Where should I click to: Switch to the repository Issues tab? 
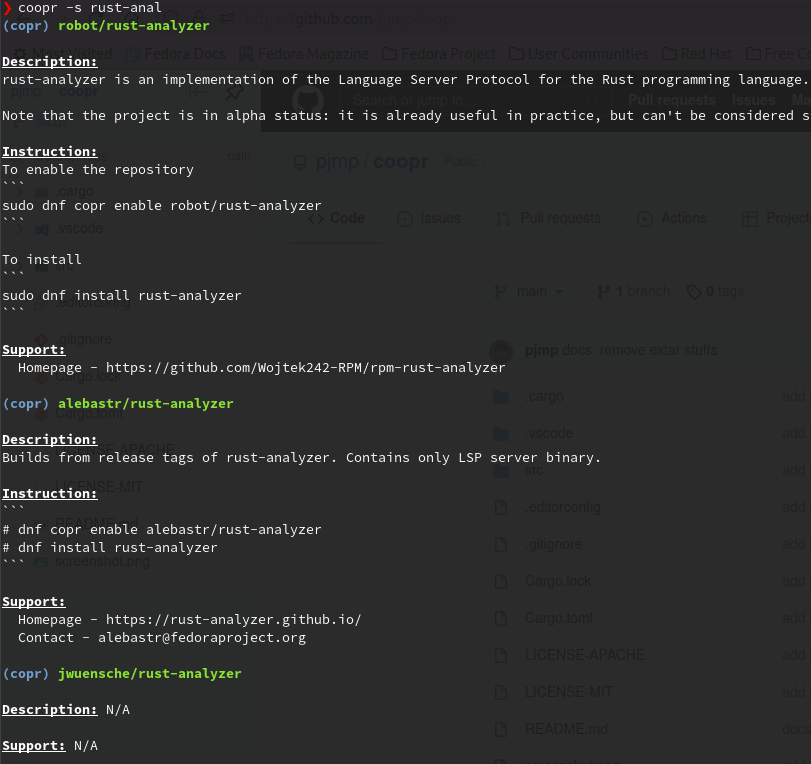429,218
